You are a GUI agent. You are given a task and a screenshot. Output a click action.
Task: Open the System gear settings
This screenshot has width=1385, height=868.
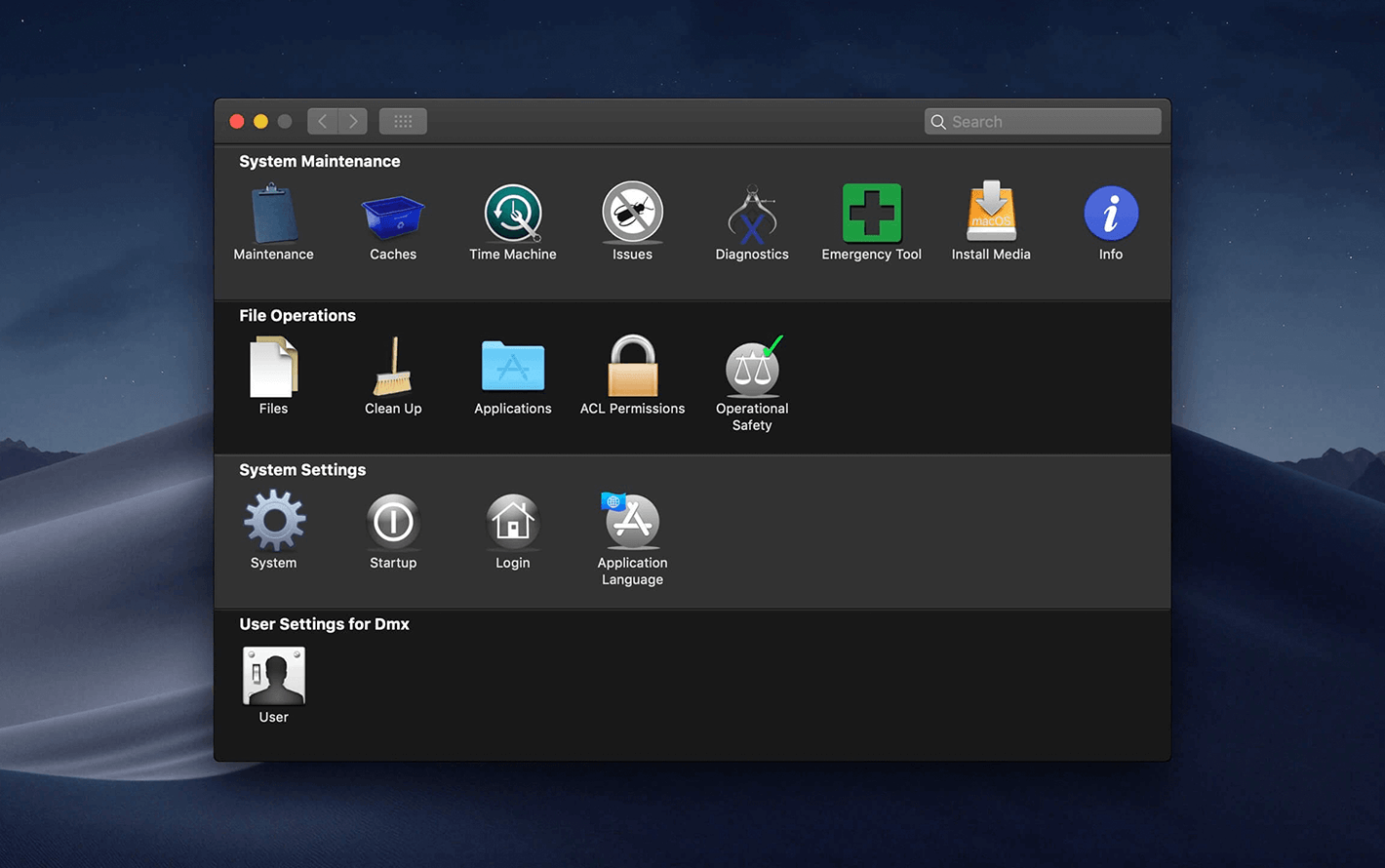tap(273, 522)
